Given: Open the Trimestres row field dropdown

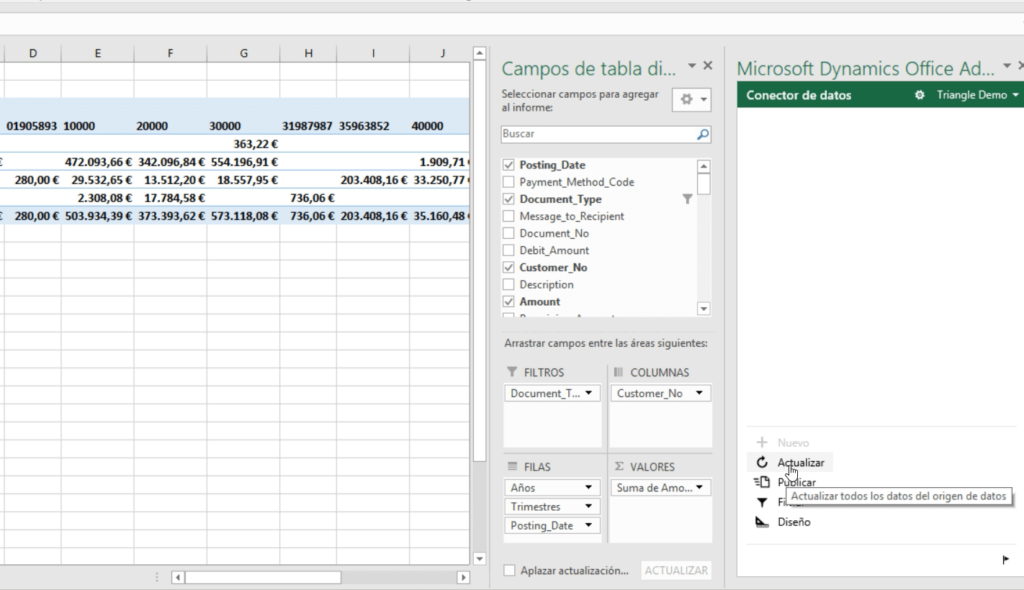Looking at the screenshot, I should coord(589,507).
